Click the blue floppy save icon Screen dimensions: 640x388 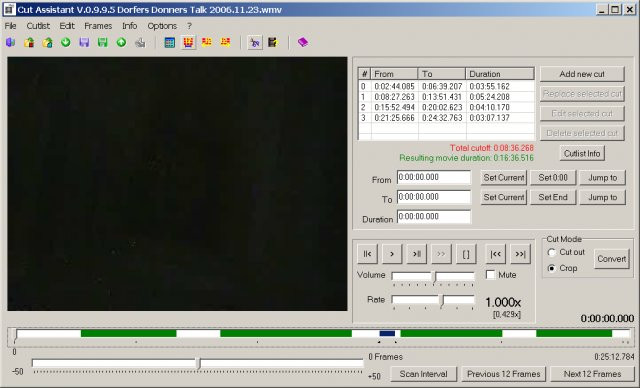click(x=84, y=42)
